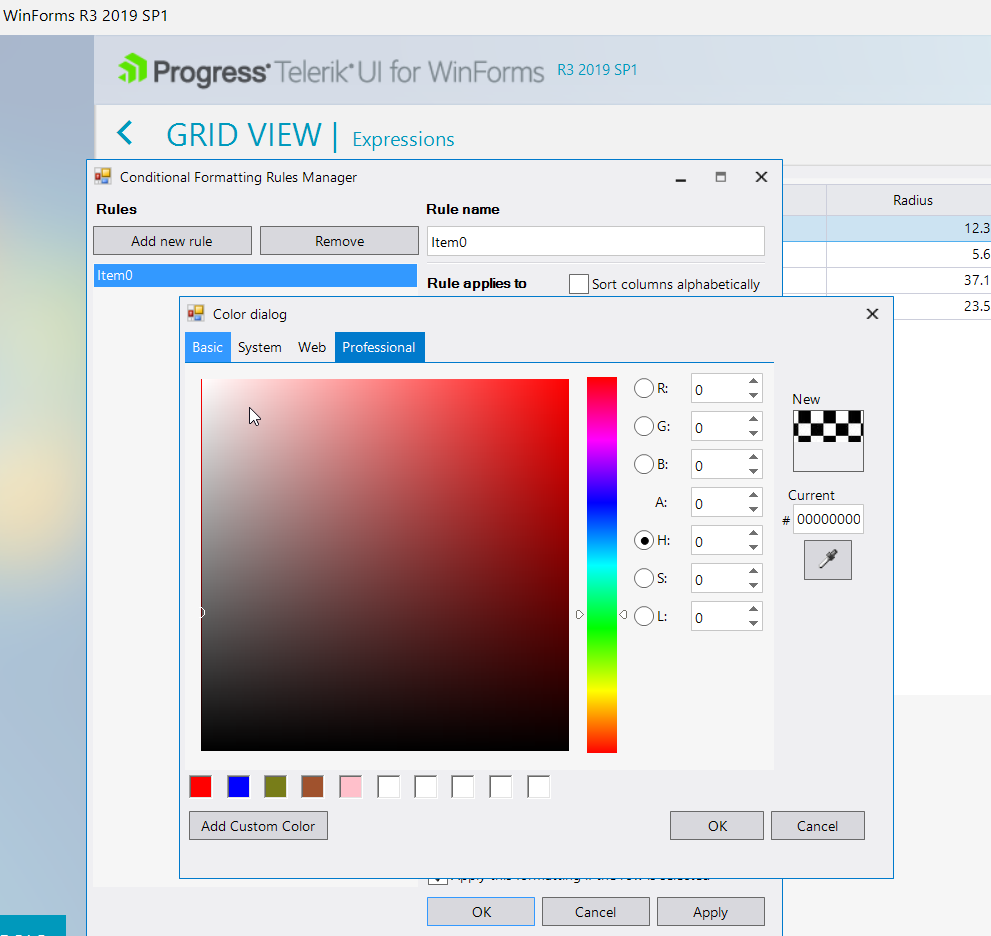Decrease the B value with down arrow
The width and height of the screenshot is (991, 936).
753,471
